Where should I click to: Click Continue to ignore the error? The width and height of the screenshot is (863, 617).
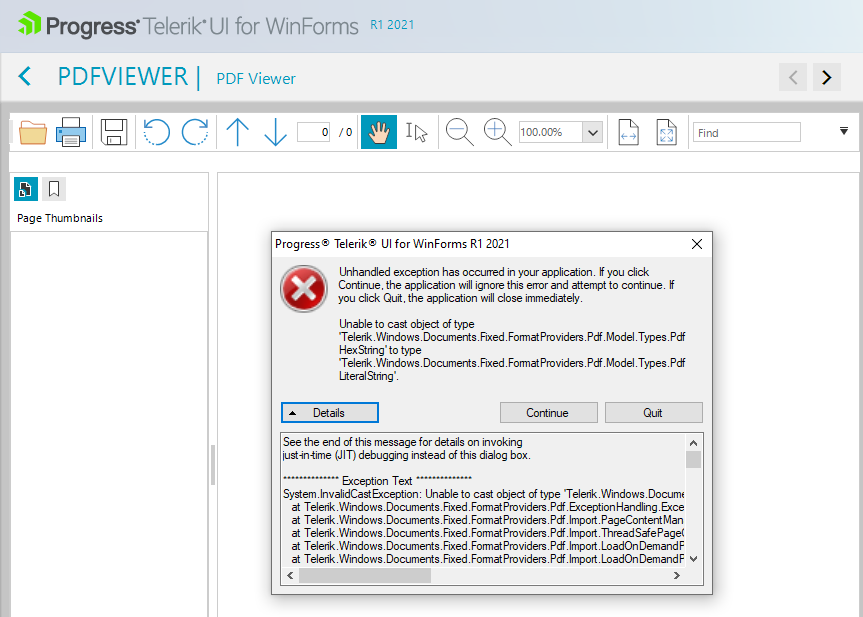click(549, 413)
